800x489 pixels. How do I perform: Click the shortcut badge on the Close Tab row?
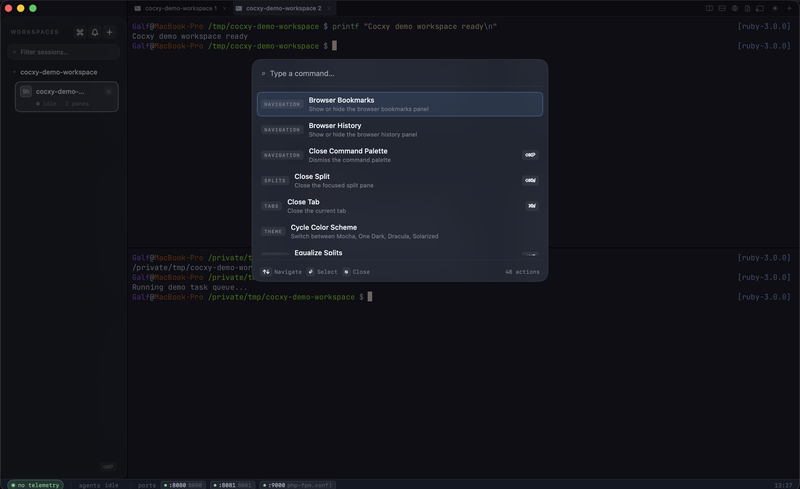click(532, 206)
